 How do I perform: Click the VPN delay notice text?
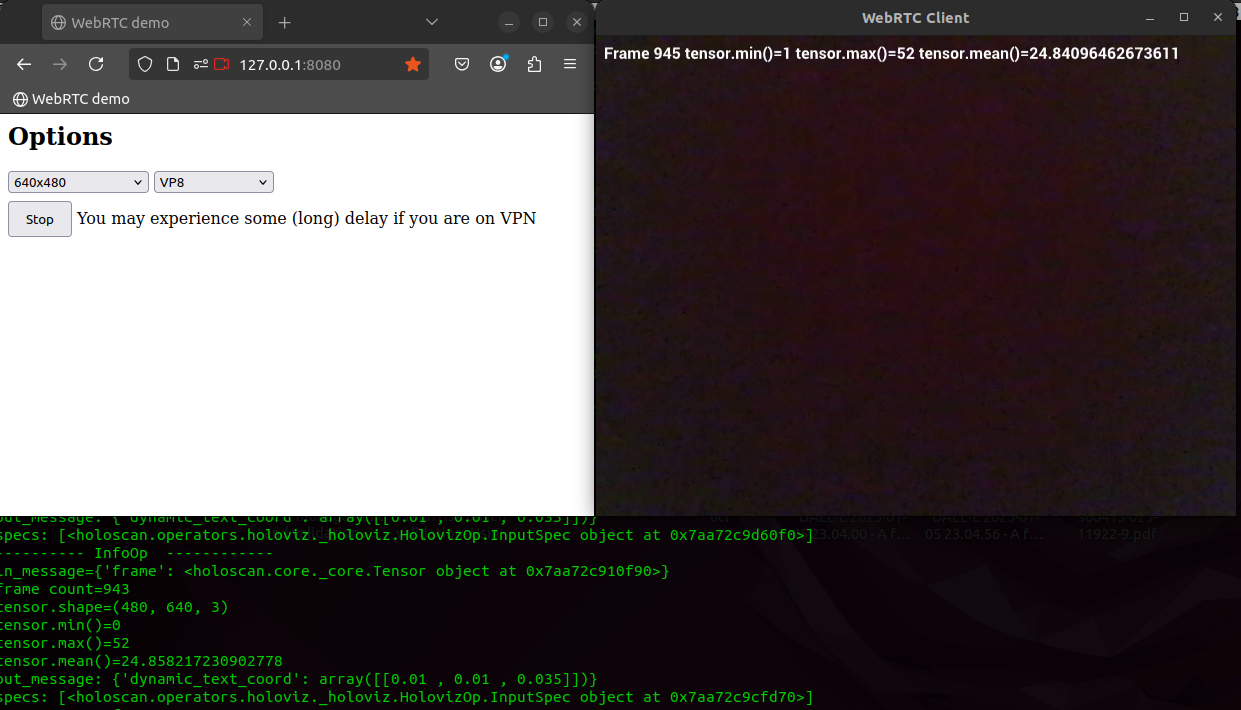(x=306, y=218)
